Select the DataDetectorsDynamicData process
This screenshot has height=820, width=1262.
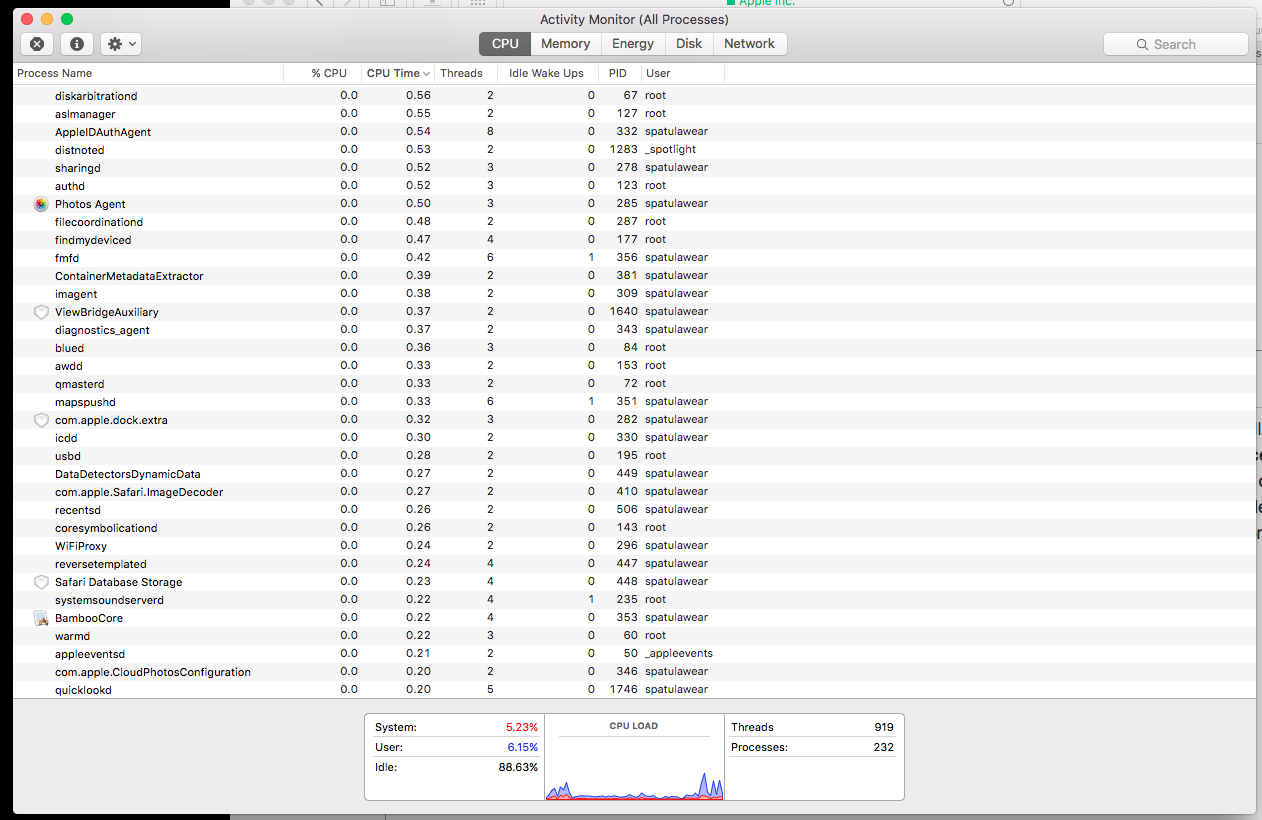tap(128, 474)
